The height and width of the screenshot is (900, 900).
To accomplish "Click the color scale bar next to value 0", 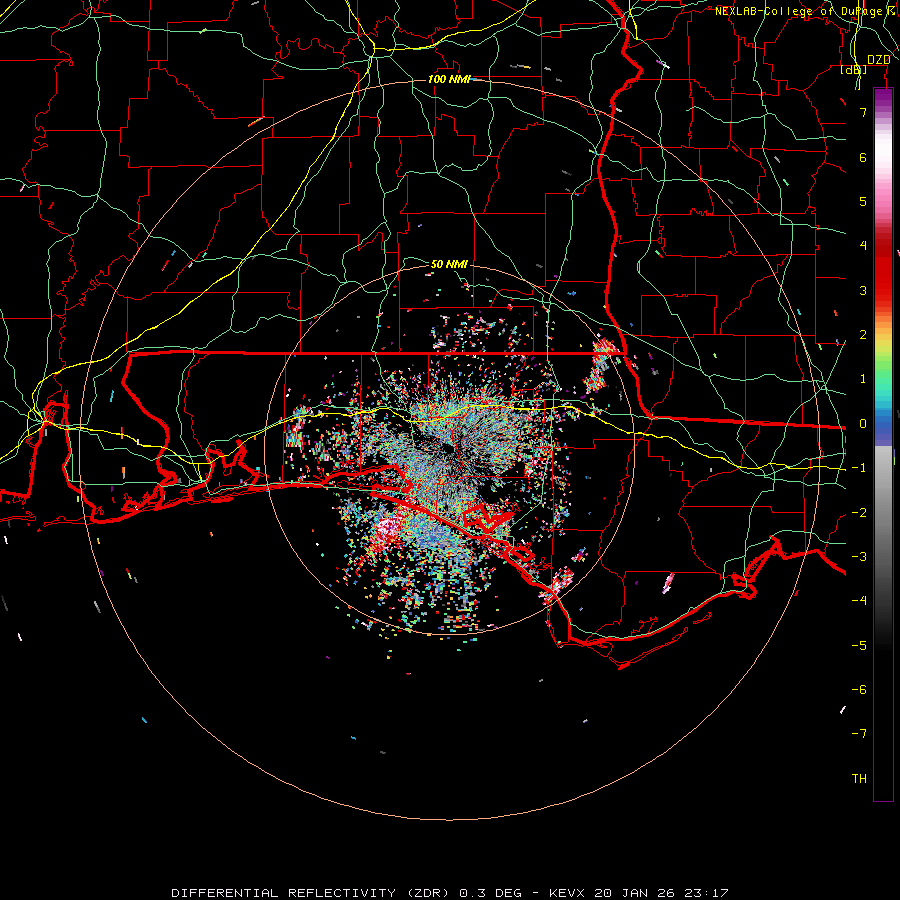I will tap(883, 424).
